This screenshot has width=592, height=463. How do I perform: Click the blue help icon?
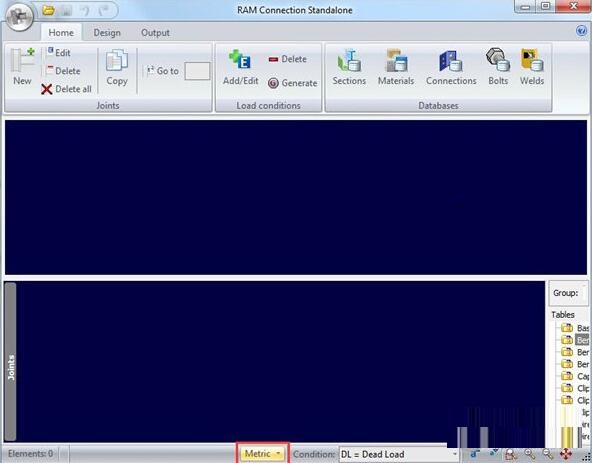582,31
